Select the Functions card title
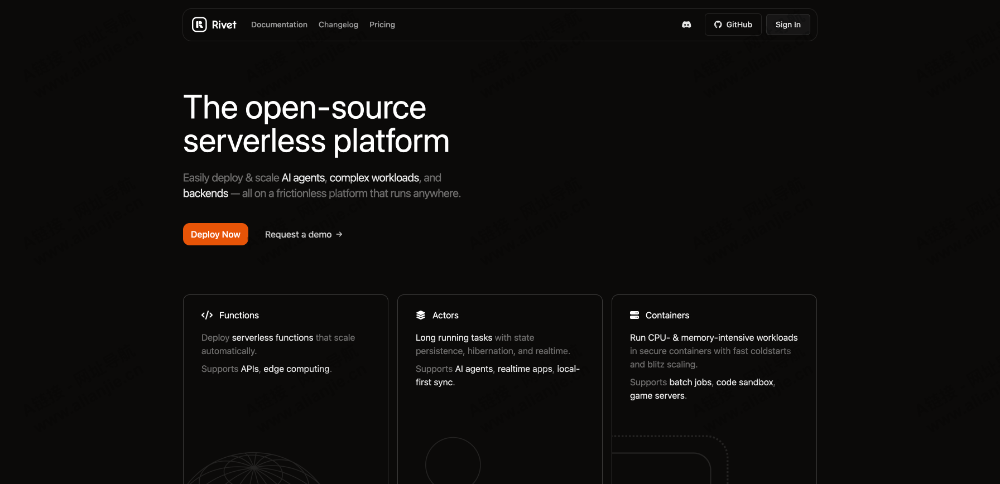 coord(239,315)
